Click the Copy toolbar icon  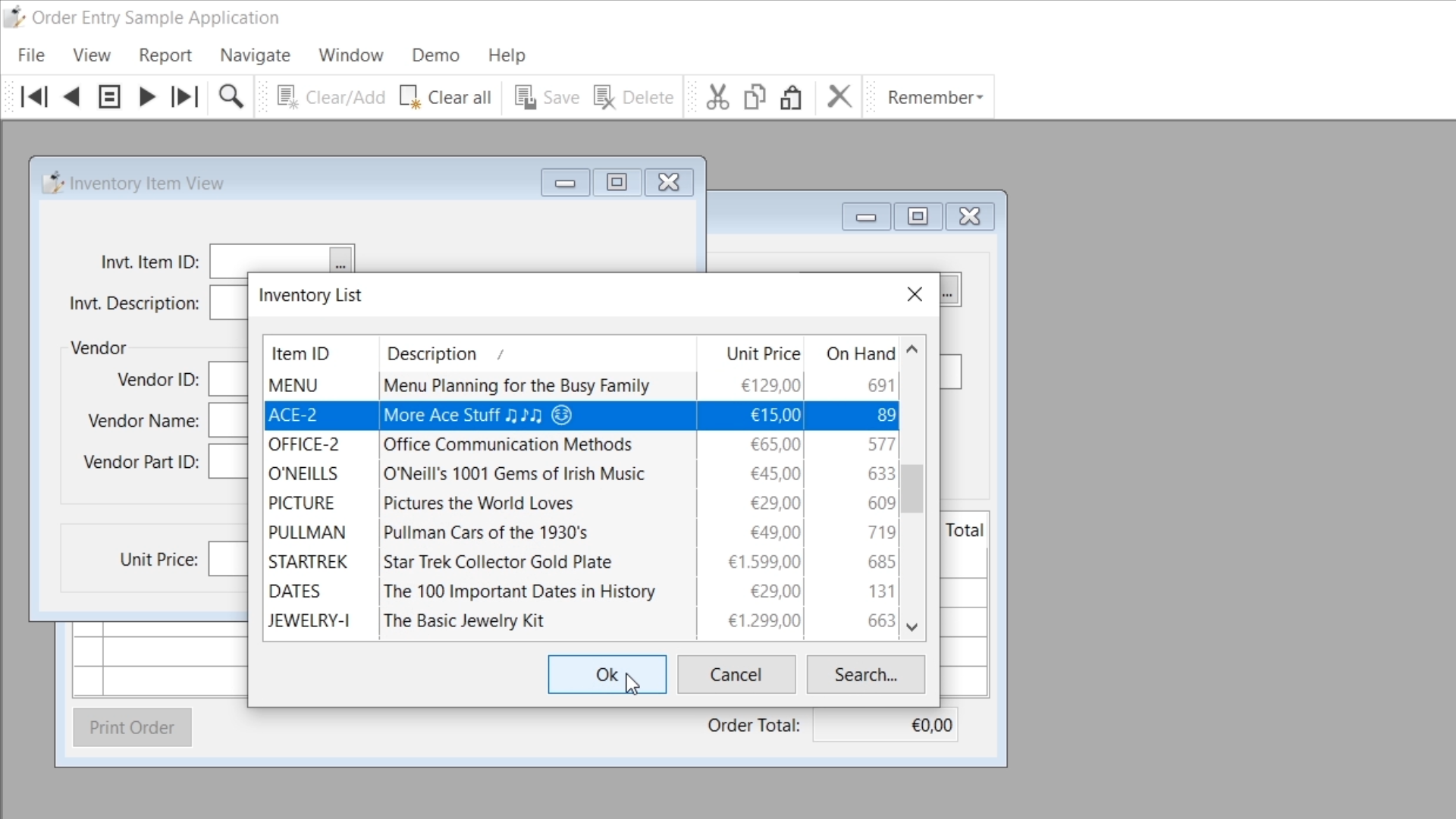tap(755, 97)
